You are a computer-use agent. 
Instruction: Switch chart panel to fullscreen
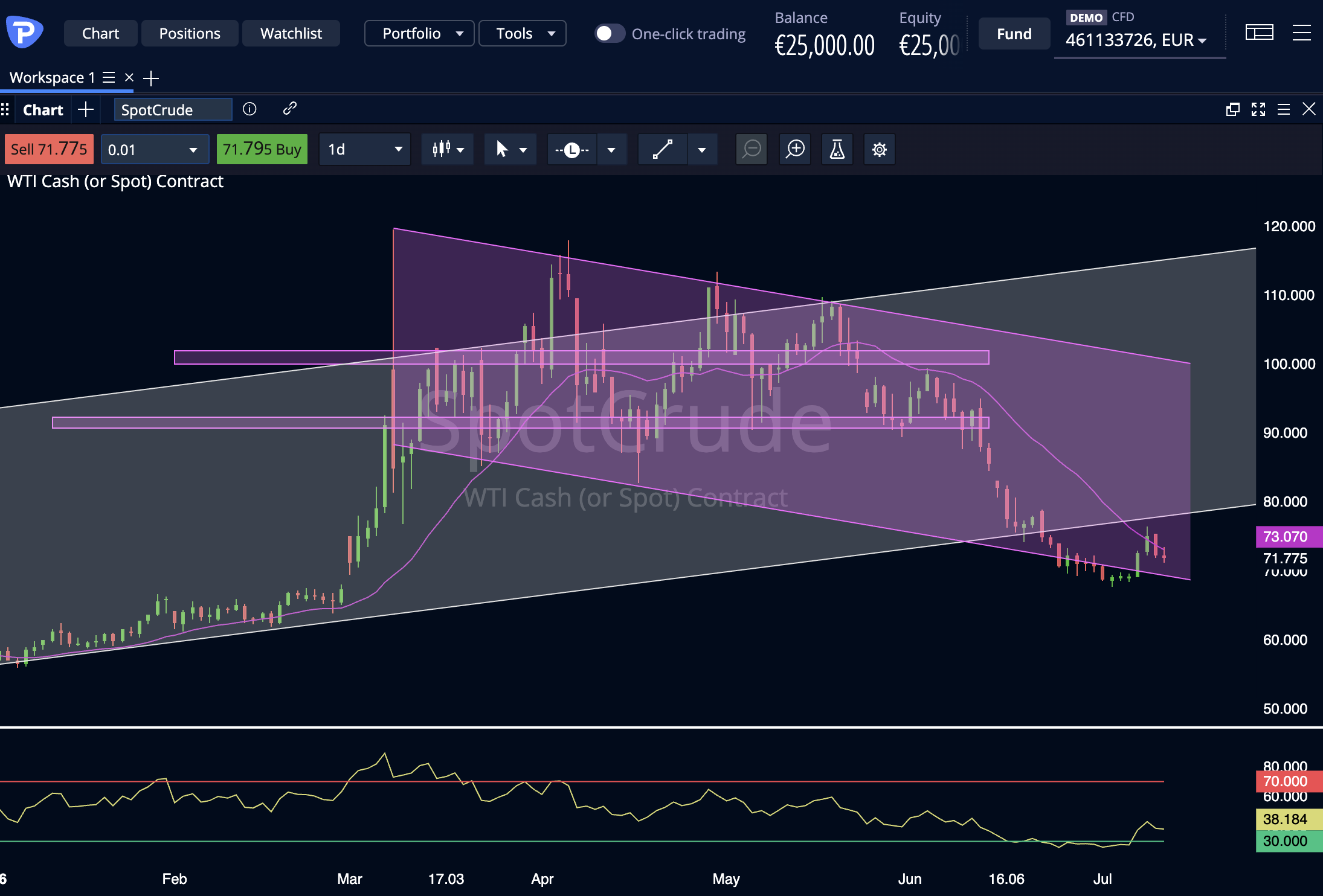tap(1258, 109)
